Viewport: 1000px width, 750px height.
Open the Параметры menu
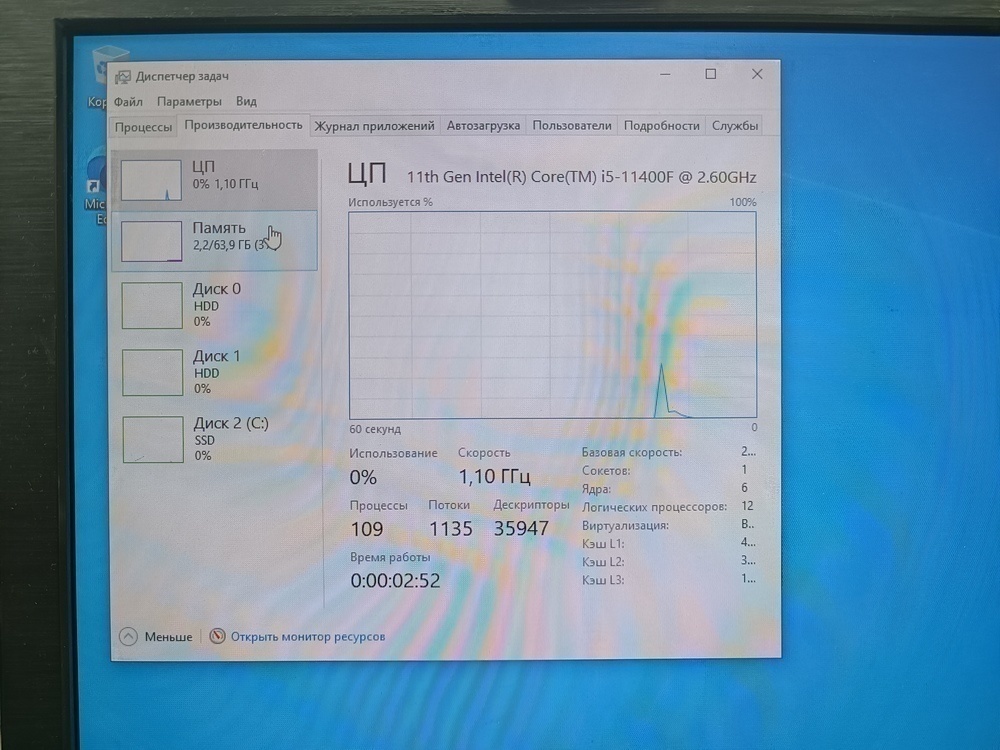pos(192,101)
